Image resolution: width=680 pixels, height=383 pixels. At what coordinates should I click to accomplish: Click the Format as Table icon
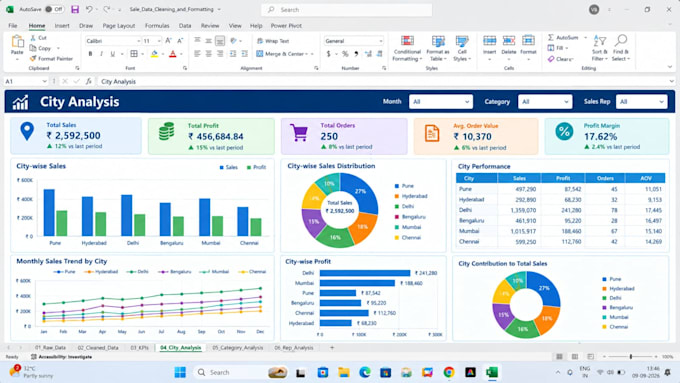click(x=438, y=41)
